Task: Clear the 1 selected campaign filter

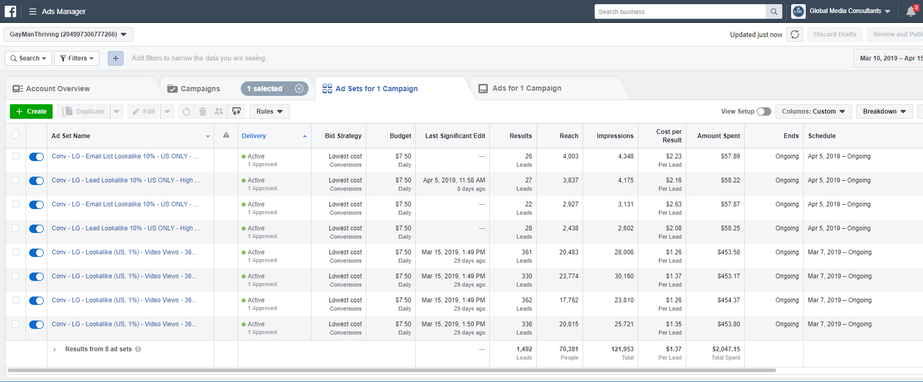Action: (299, 89)
